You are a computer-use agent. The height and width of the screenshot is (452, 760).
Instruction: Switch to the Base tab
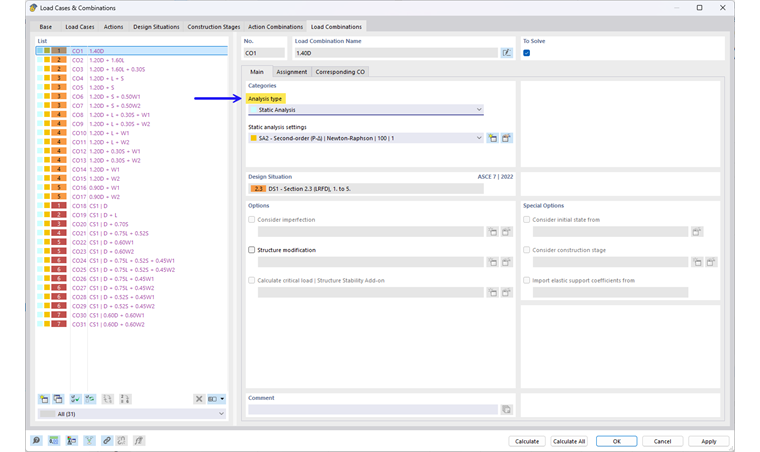[x=46, y=27]
